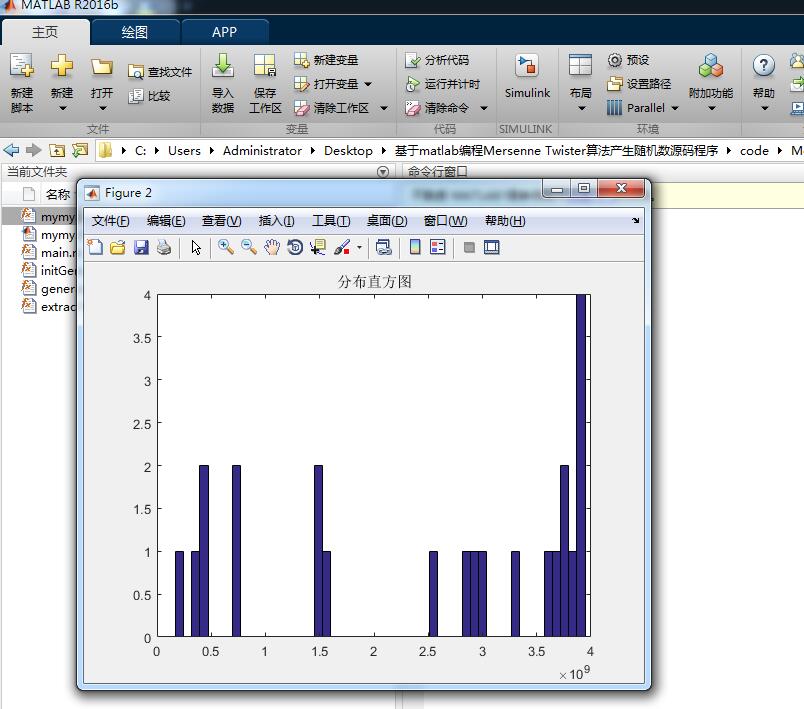Click the Name (名称) column header

point(57,194)
